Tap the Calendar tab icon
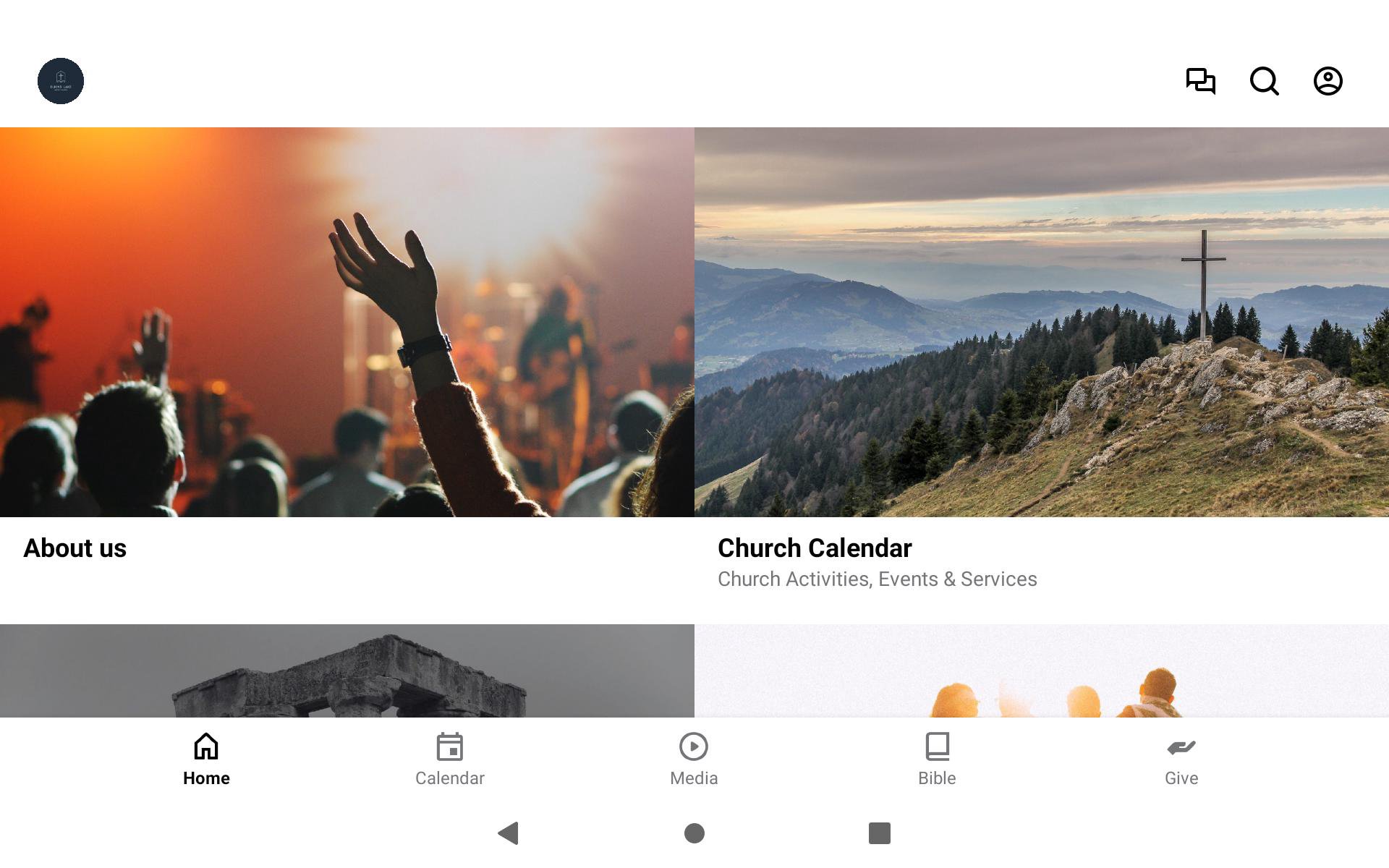Image resolution: width=1389 pixels, height=868 pixels. click(x=450, y=746)
